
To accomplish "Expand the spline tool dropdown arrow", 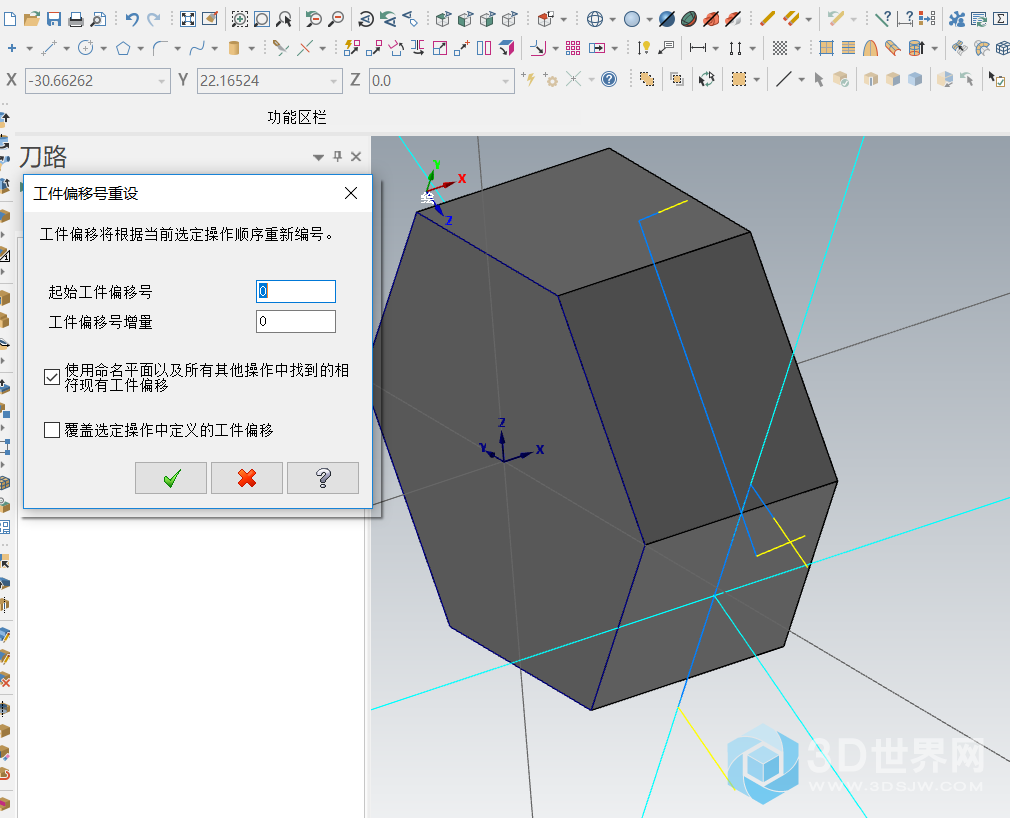I will pos(214,48).
